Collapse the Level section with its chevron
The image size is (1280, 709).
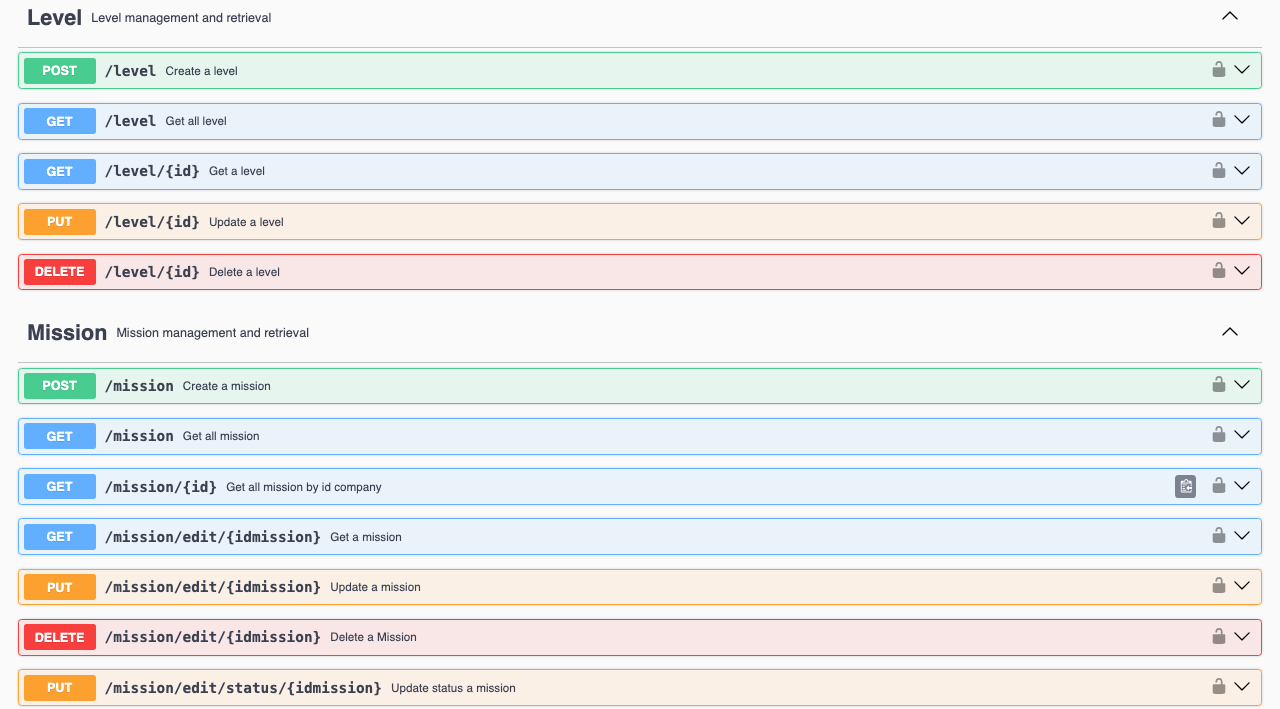[x=1230, y=16]
